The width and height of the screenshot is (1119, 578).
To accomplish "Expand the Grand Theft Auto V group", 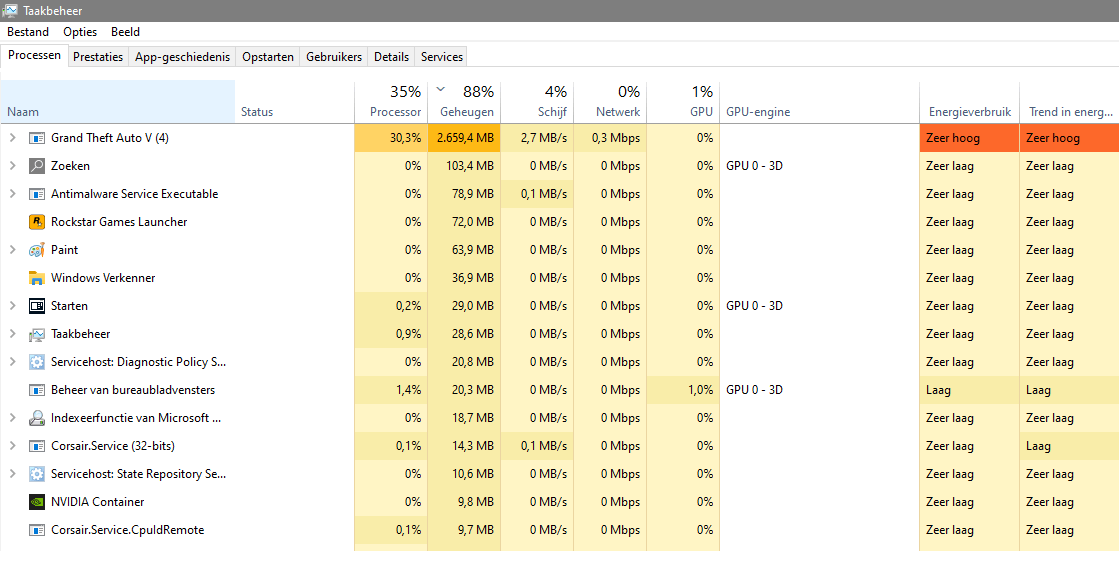I will (13, 138).
